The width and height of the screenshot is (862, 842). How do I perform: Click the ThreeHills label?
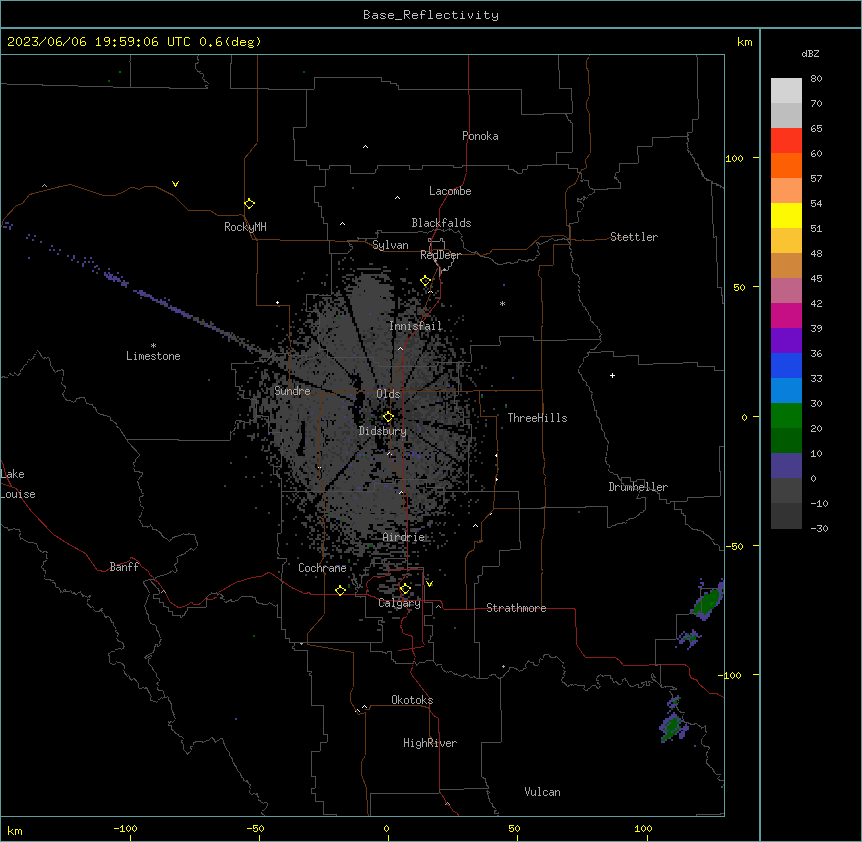click(x=537, y=418)
